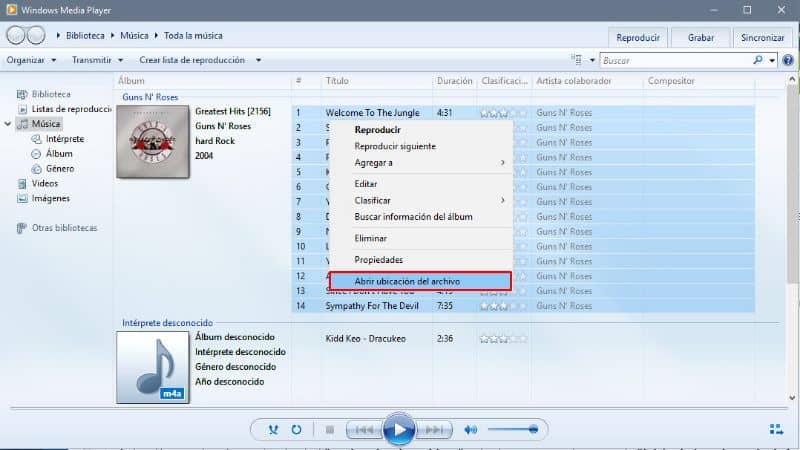Screen dimensions: 800x450
Task: Stop playback with the stop button
Action: (330, 430)
